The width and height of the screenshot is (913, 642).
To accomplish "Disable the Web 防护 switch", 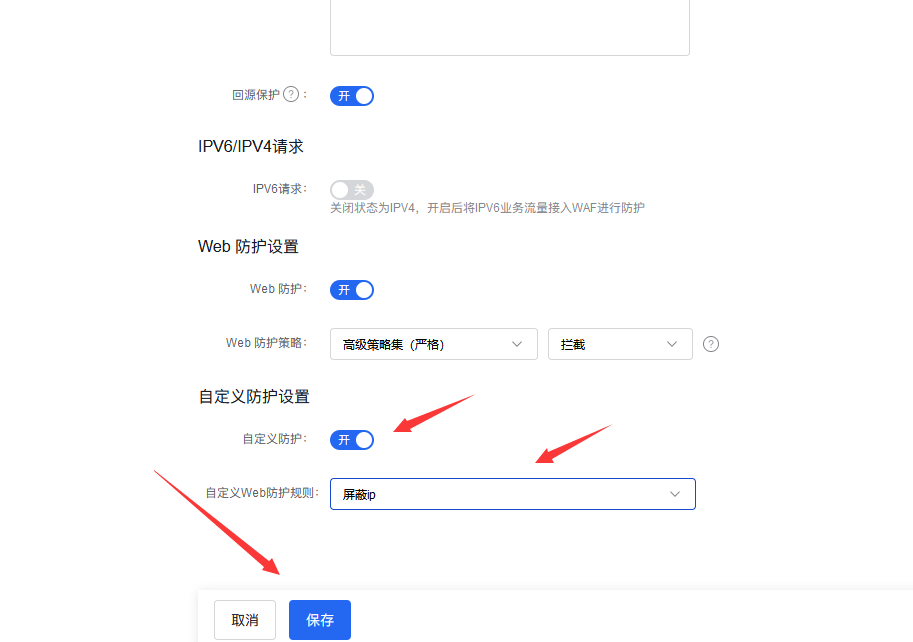I will (352, 290).
